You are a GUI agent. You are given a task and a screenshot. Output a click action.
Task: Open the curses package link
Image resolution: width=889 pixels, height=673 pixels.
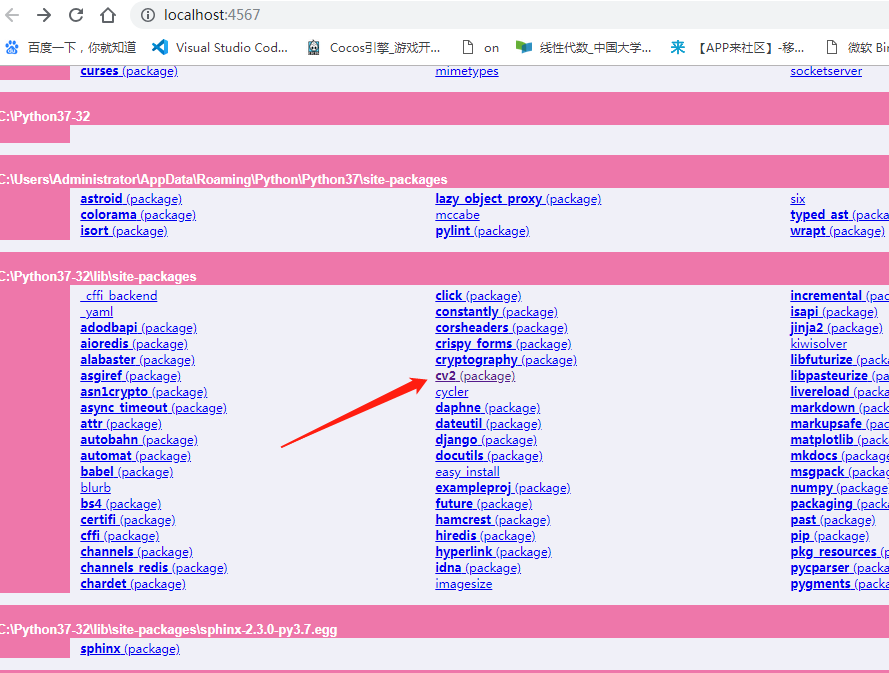click(129, 71)
